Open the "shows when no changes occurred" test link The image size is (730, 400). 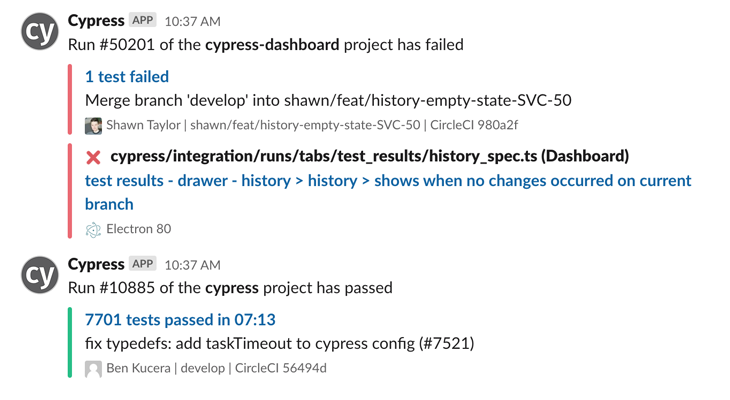pos(388,181)
